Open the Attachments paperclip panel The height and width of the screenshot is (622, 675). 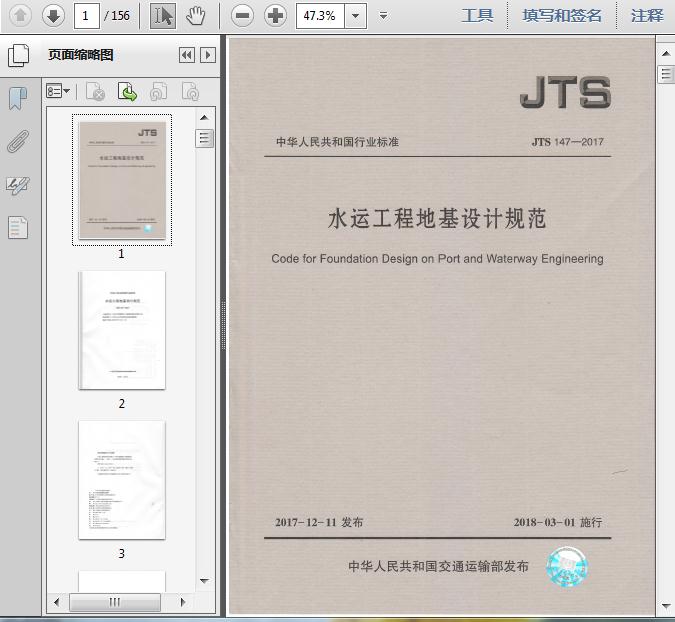[x=18, y=141]
